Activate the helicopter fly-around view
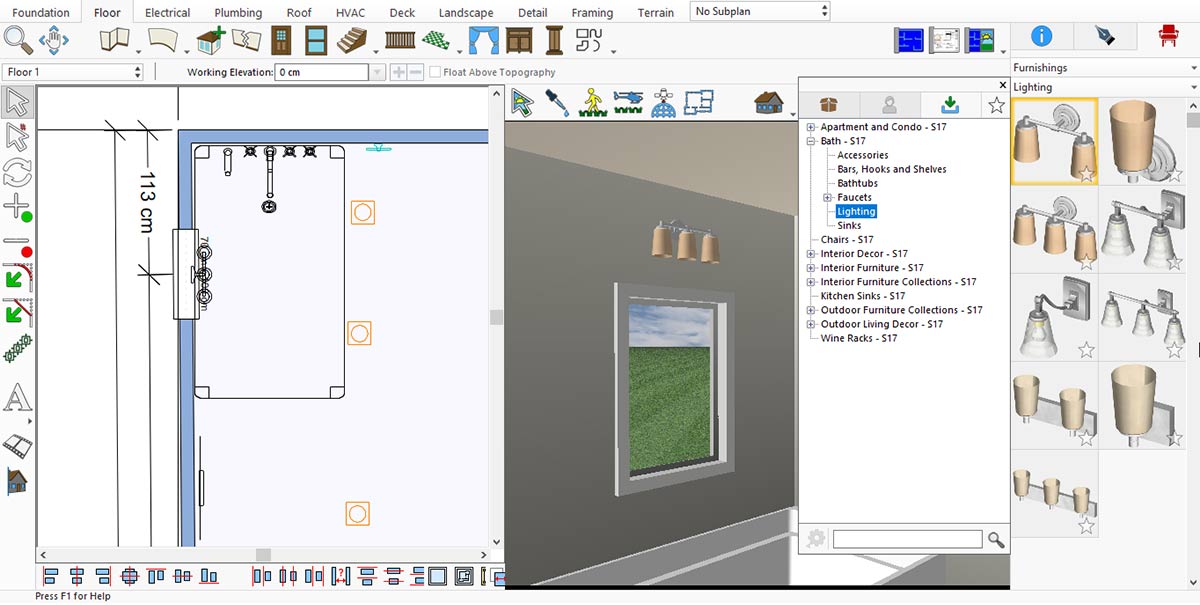The image size is (1200, 605). click(x=628, y=102)
